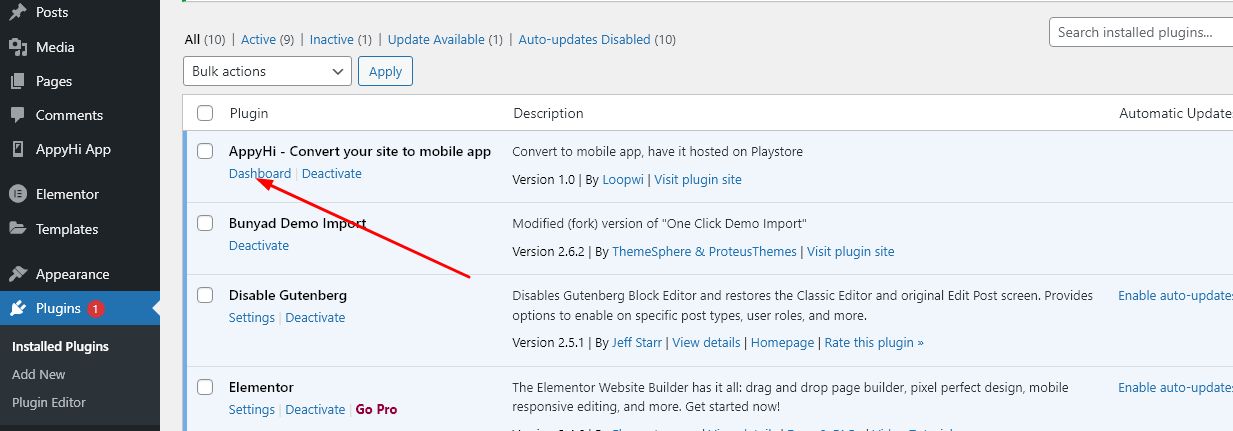Open Add New in Plugins submenu
The width and height of the screenshot is (1233, 431).
point(39,374)
